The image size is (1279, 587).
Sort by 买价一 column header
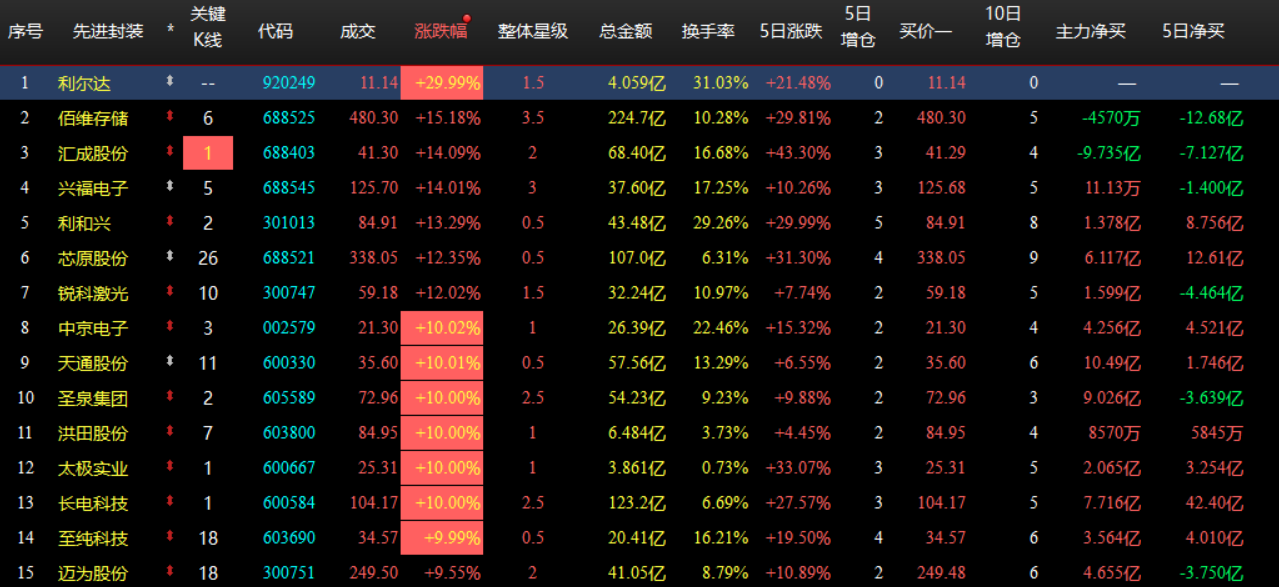(925, 31)
